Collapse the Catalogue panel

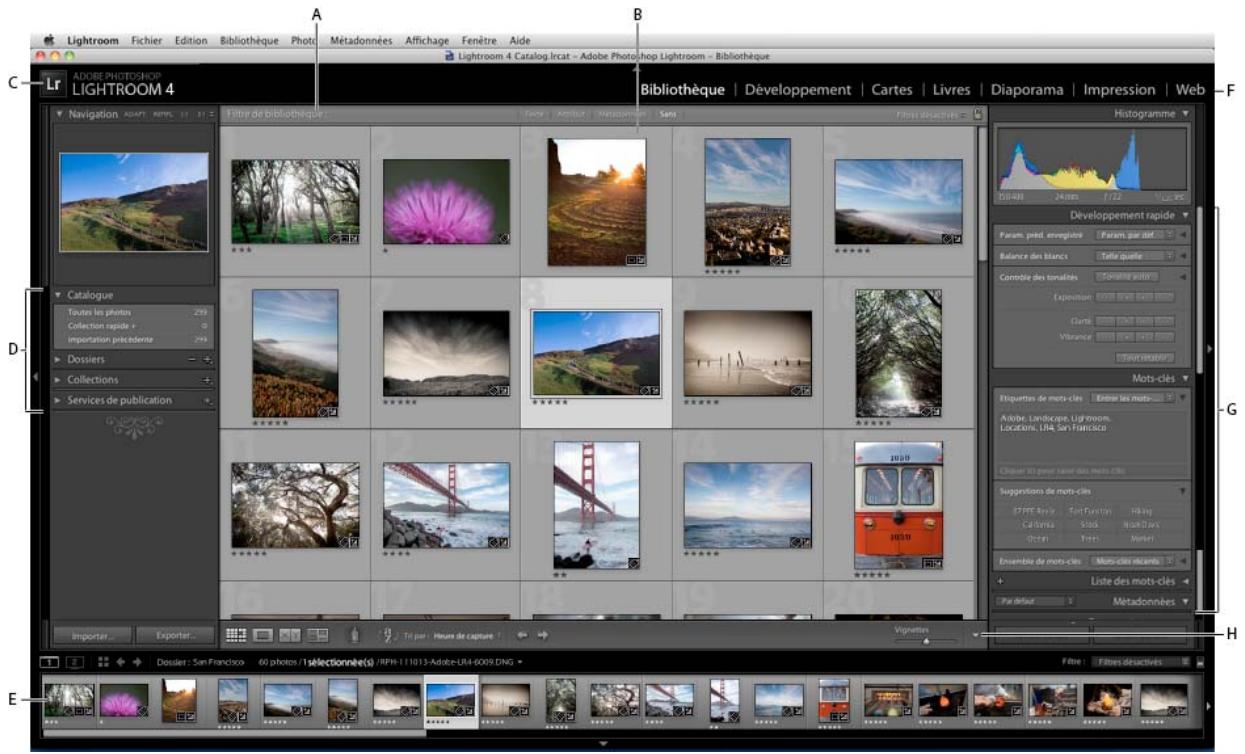pyautogui.click(x=59, y=295)
